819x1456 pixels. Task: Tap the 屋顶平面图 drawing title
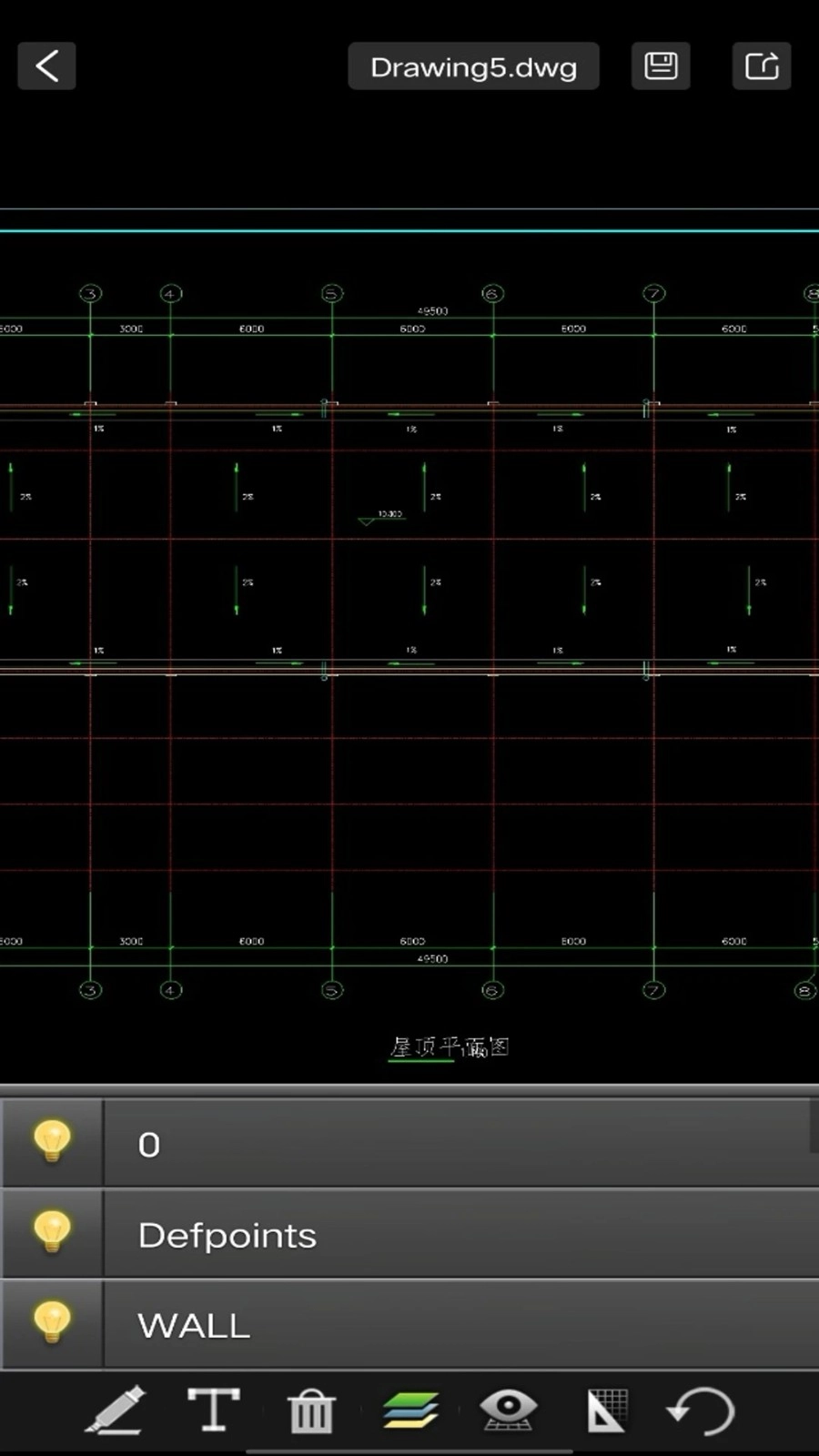(x=449, y=1047)
